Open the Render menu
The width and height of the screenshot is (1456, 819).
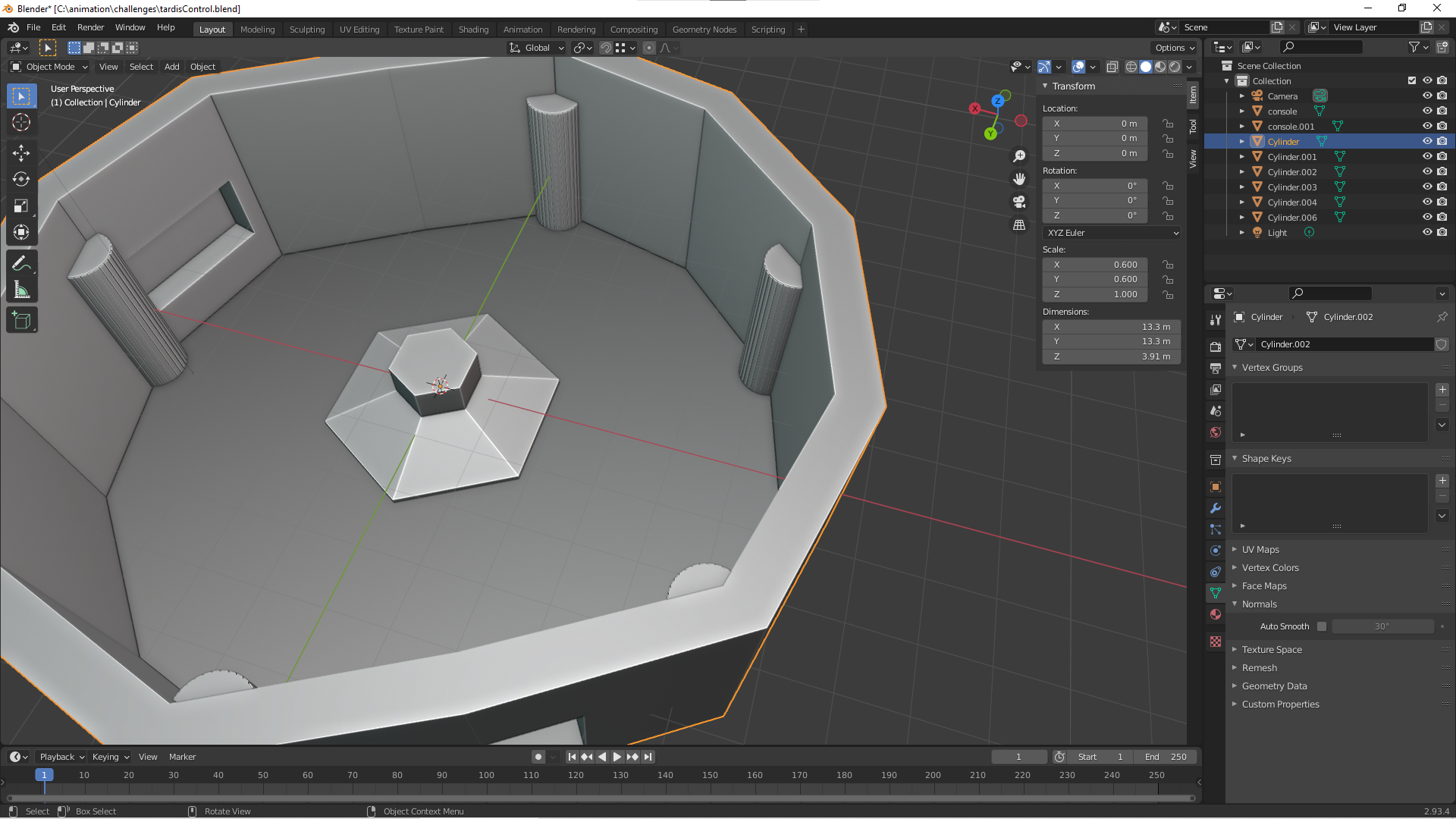click(90, 27)
